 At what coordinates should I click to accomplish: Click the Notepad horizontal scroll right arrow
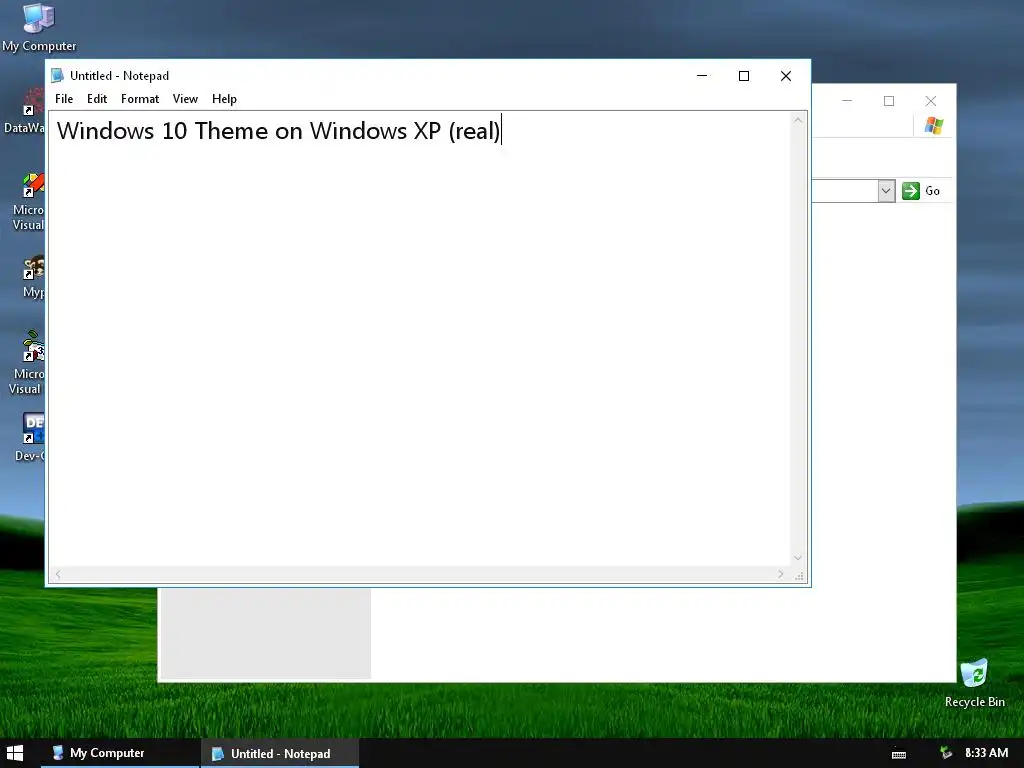pos(780,574)
